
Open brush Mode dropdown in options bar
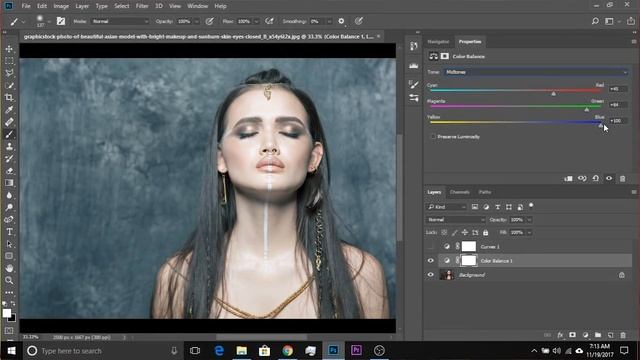120,21
